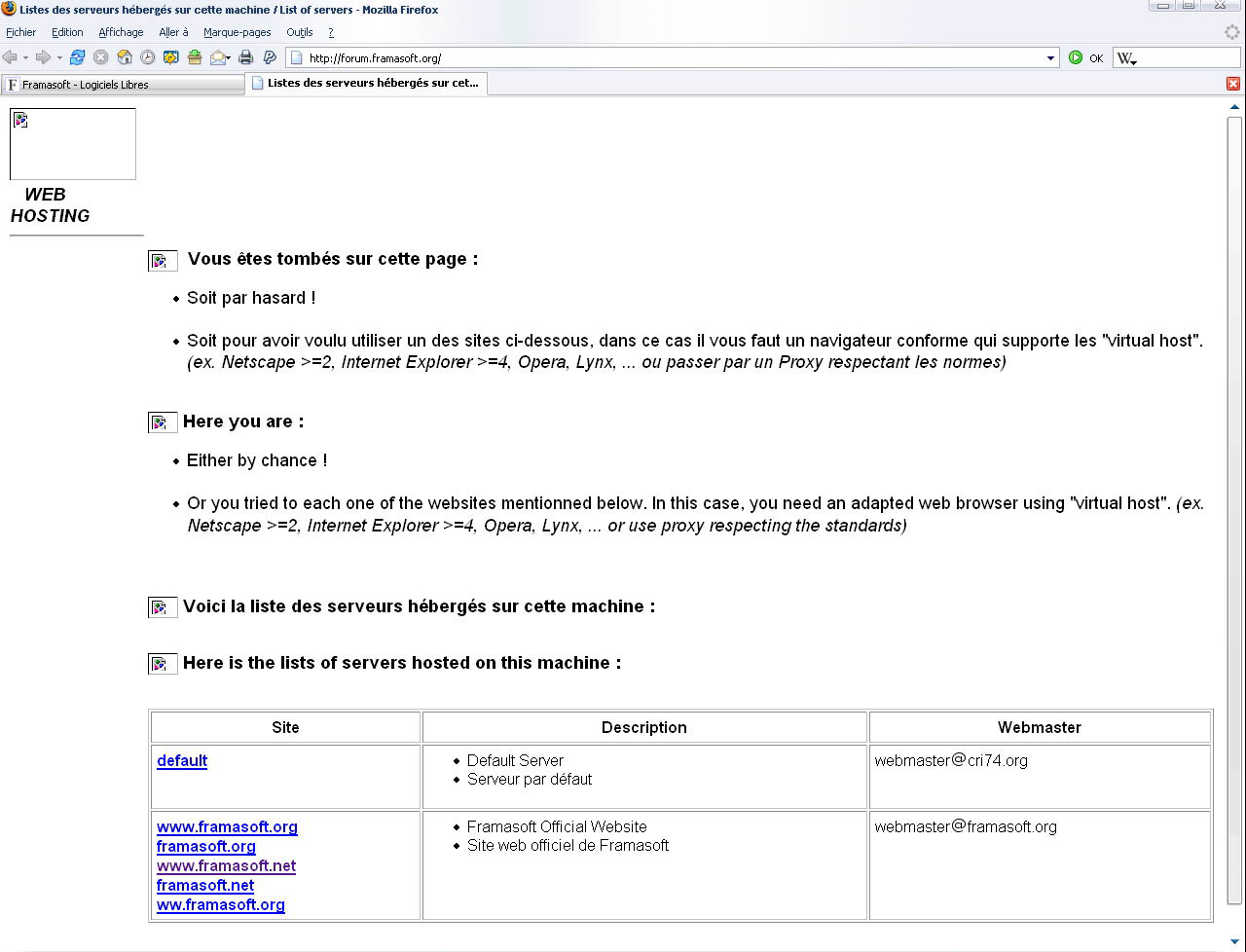Open the framasoft.org link
Screen dimensions: 1246x952
click(x=206, y=846)
